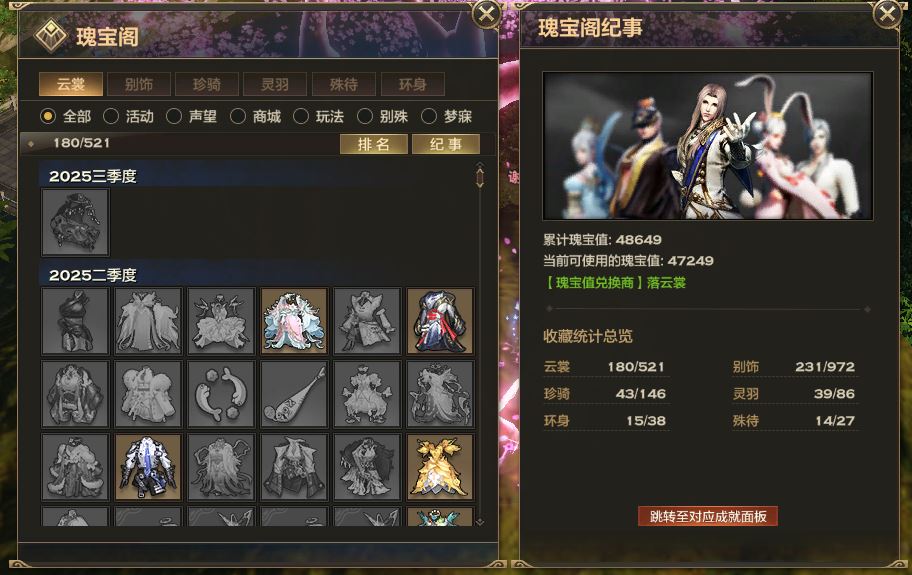
Task: Select the grey lute instrument icon
Action: pos(294,394)
